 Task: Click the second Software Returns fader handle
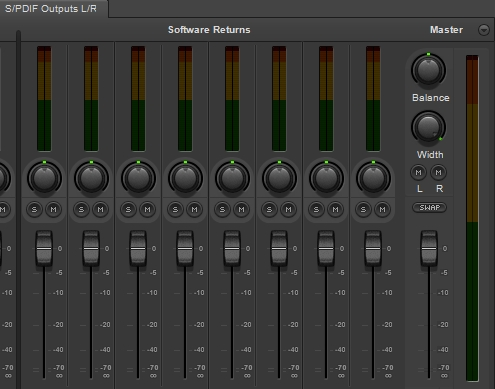click(x=91, y=248)
